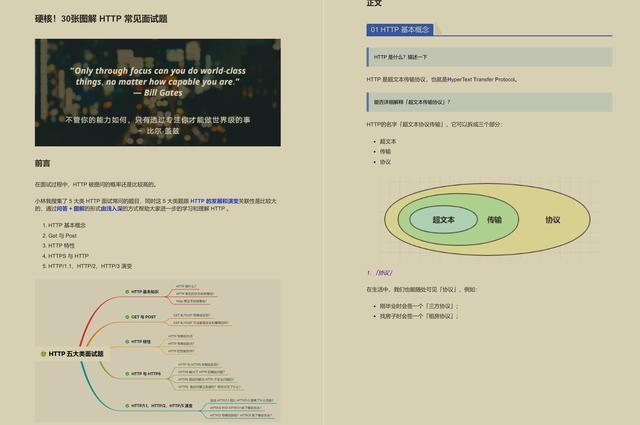The height and width of the screenshot is (425, 640).
Task: Click the bullet "超文本" in the list
Action: click(388, 141)
